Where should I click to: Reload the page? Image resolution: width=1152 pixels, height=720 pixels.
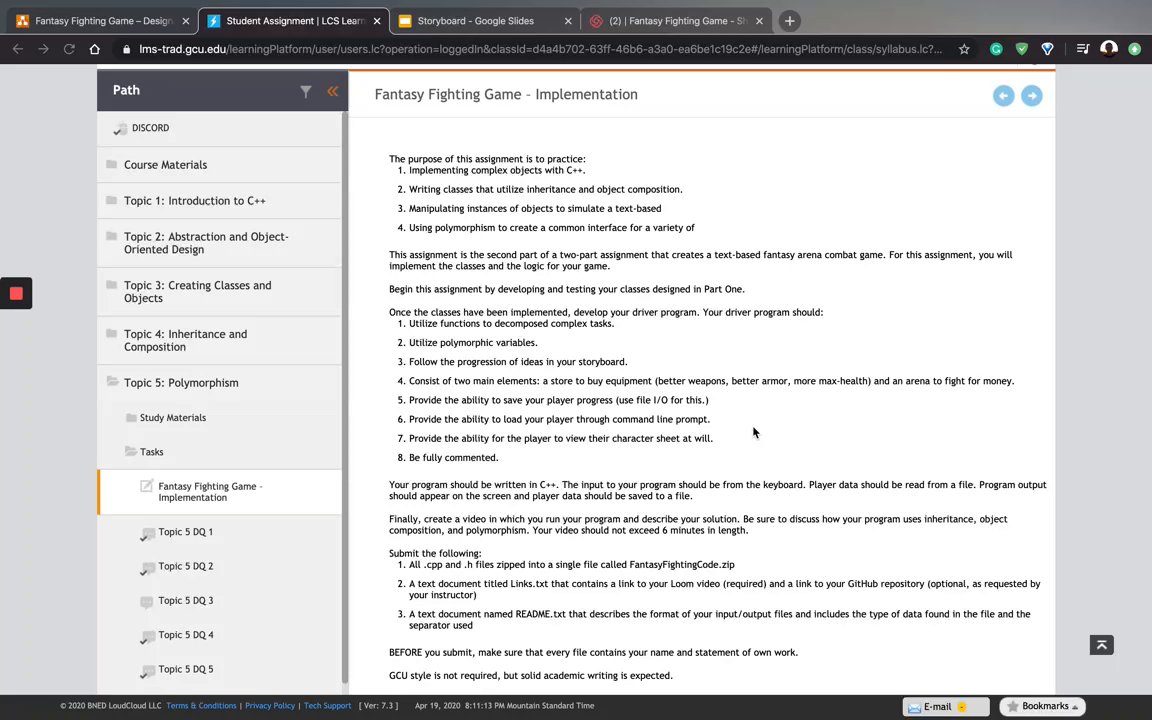69,49
